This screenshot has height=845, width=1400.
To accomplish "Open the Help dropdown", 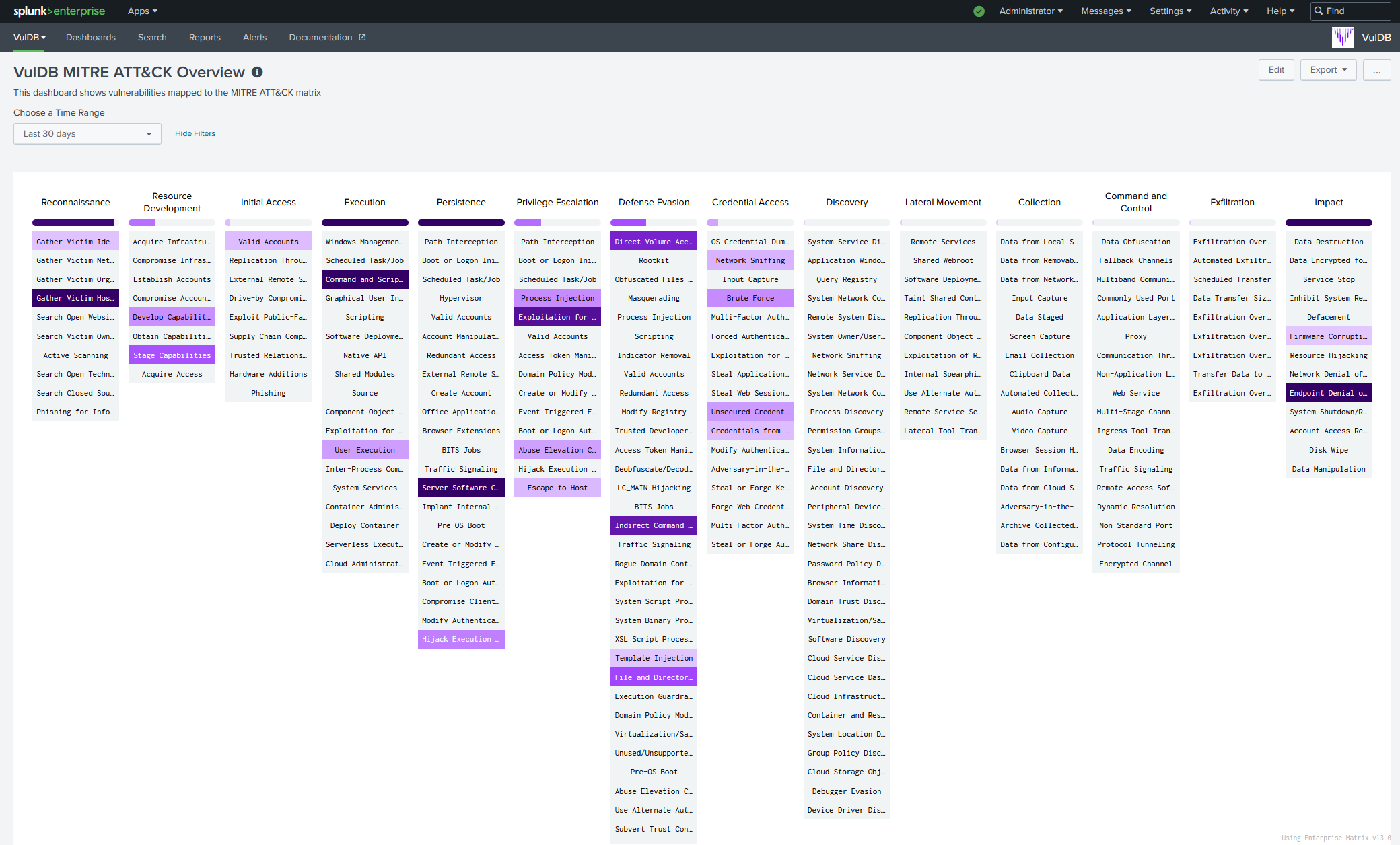I will coord(1280,11).
